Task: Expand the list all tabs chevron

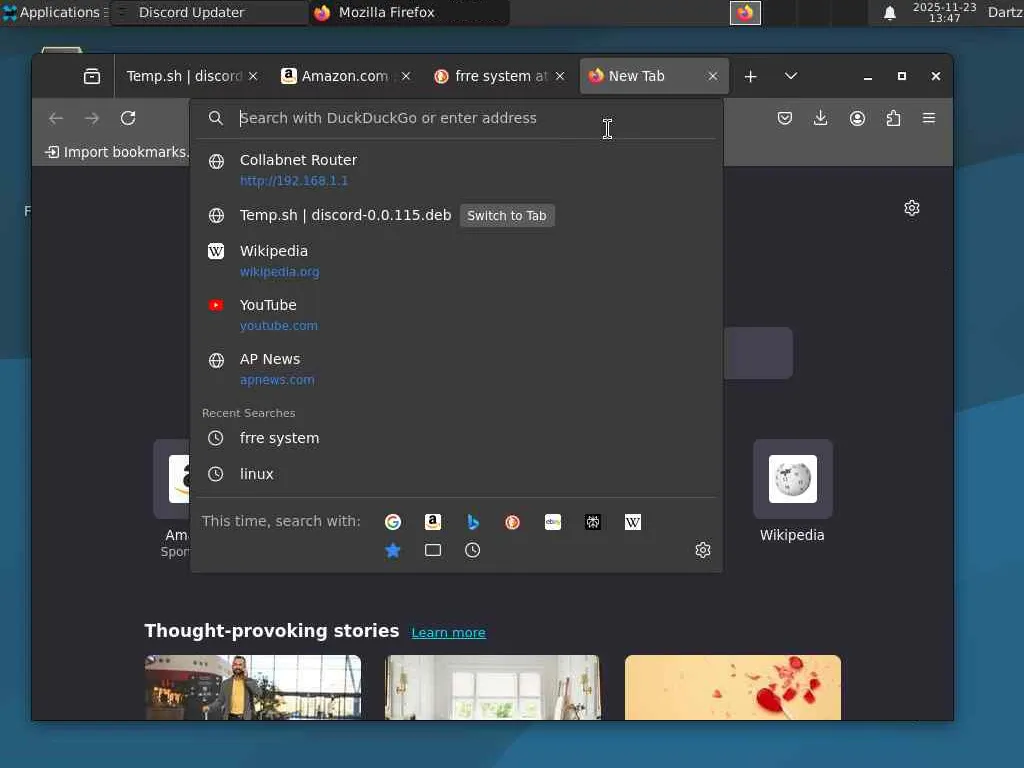Action: click(791, 76)
